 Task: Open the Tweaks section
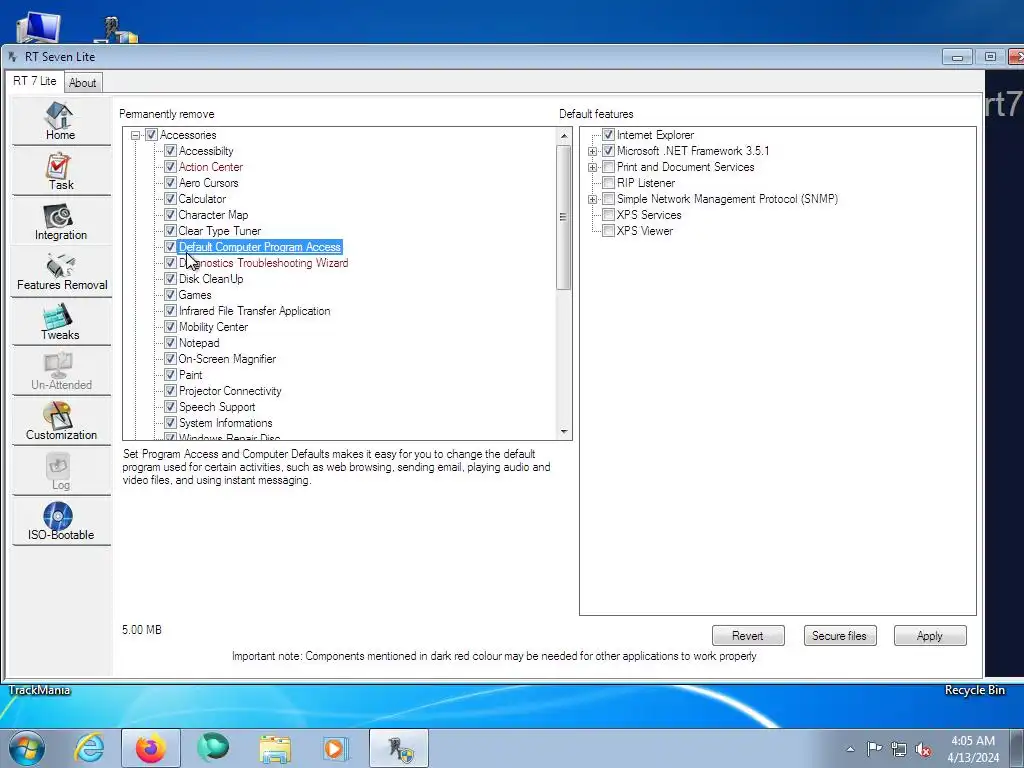point(60,321)
